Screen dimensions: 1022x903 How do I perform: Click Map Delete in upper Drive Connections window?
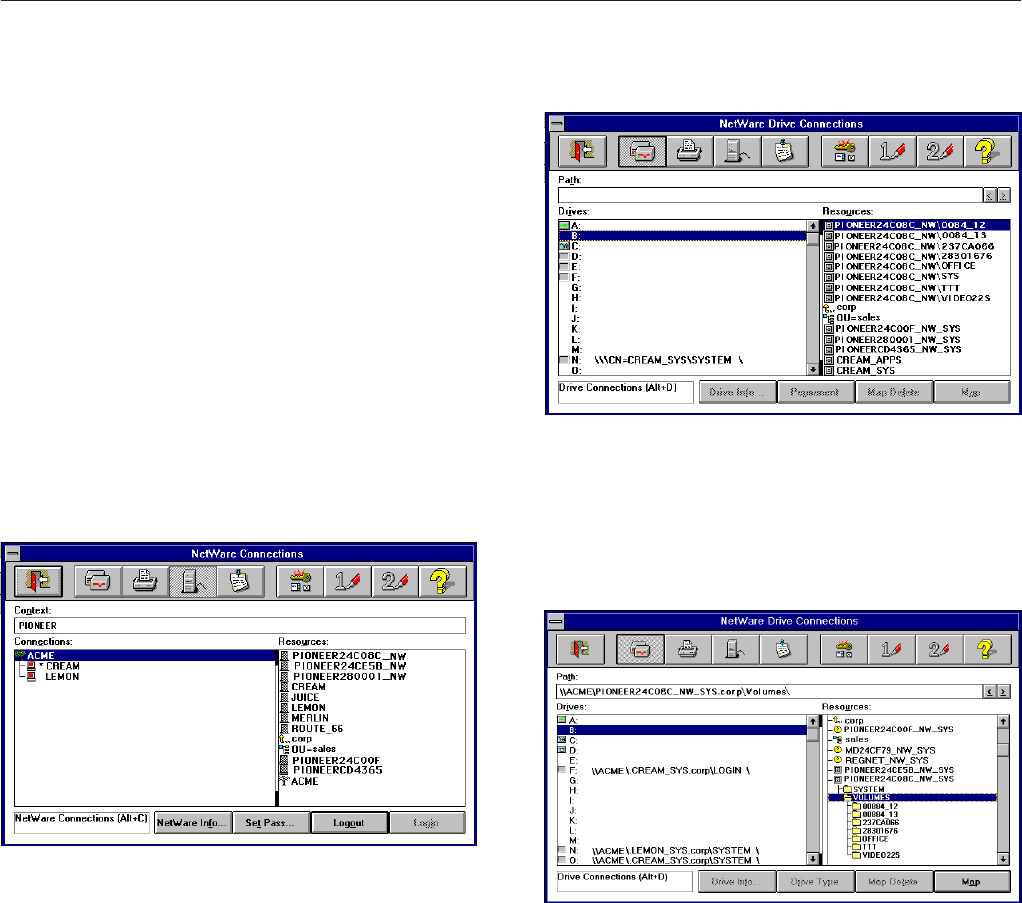click(894, 392)
